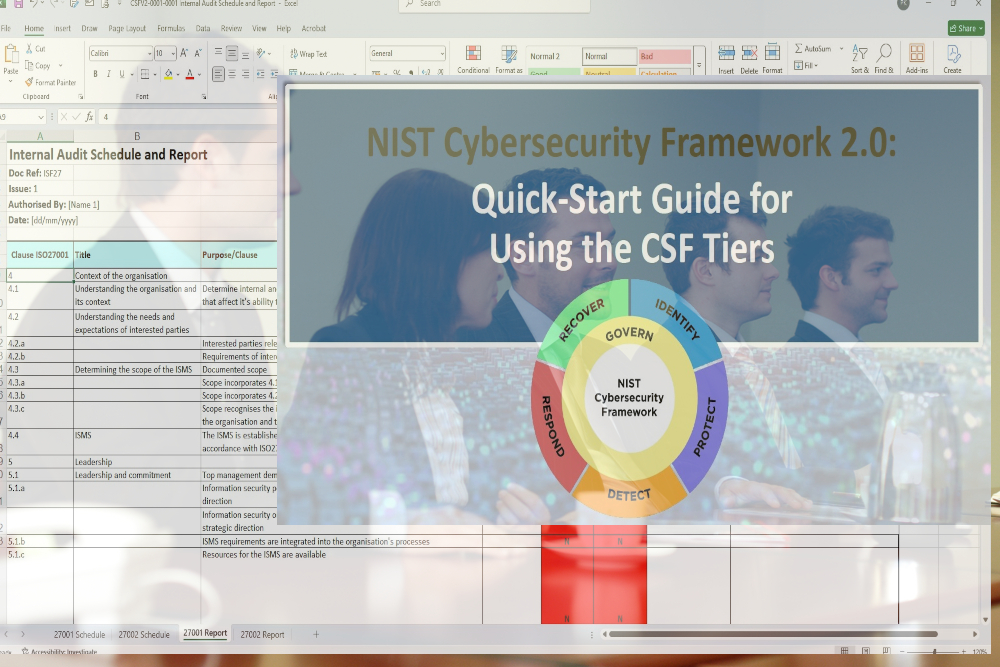
Task: Open the 27002 Report sheet tab
Action: click(x=262, y=634)
